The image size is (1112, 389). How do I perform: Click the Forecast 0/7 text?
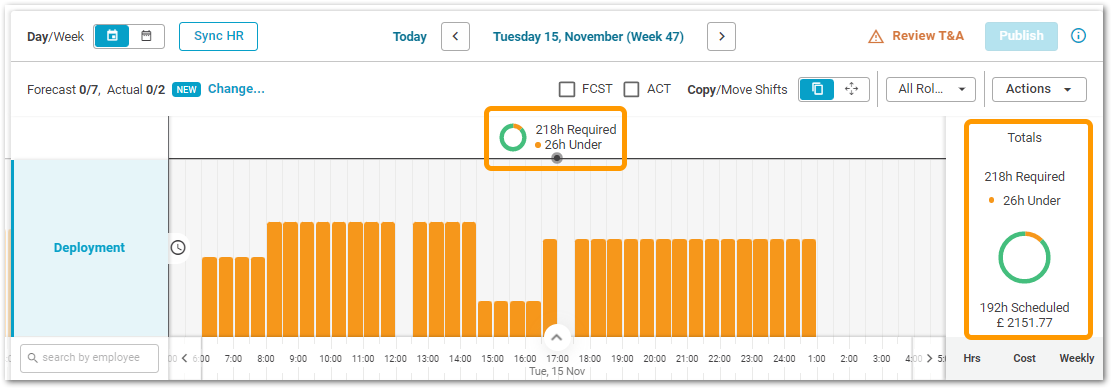[63, 90]
